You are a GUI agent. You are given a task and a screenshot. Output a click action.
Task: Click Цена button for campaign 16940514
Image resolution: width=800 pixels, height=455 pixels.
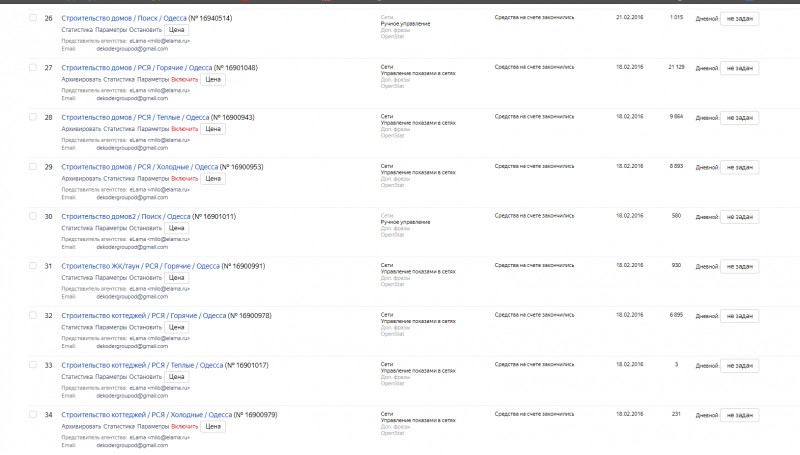coord(177,30)
